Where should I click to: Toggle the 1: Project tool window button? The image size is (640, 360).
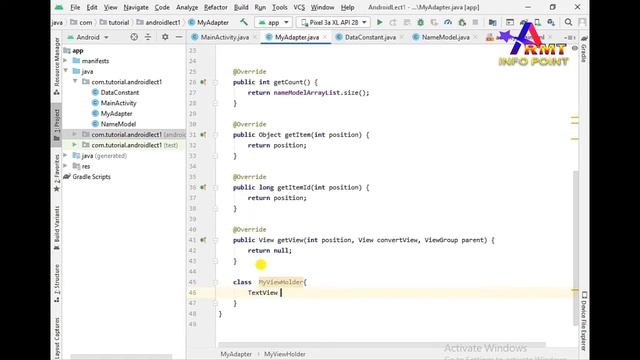(57, 124)
